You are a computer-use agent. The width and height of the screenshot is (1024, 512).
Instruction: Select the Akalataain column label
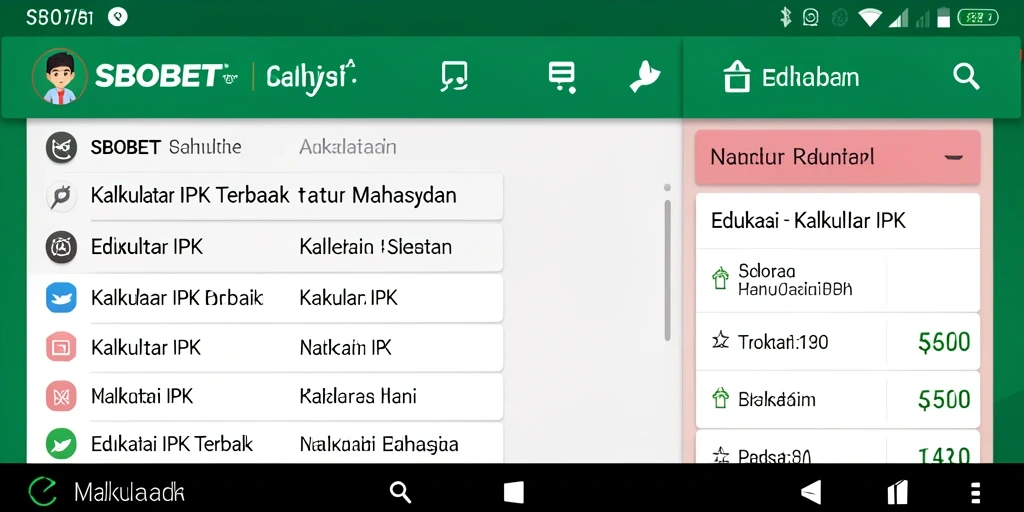click(347, 147)
